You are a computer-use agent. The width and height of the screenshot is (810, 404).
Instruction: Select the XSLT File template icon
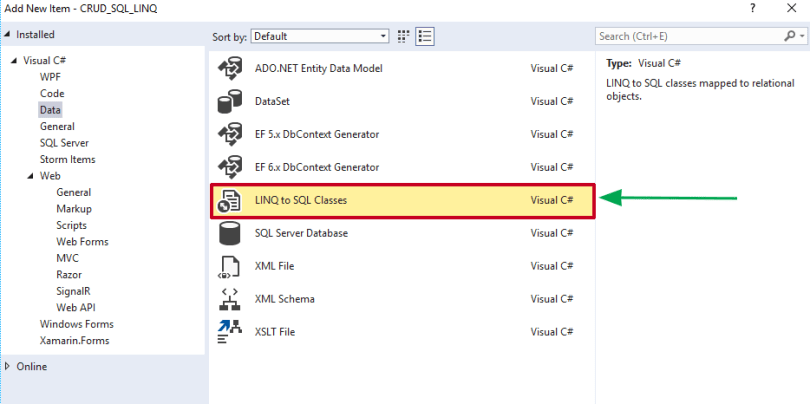(x=230, y=333)
